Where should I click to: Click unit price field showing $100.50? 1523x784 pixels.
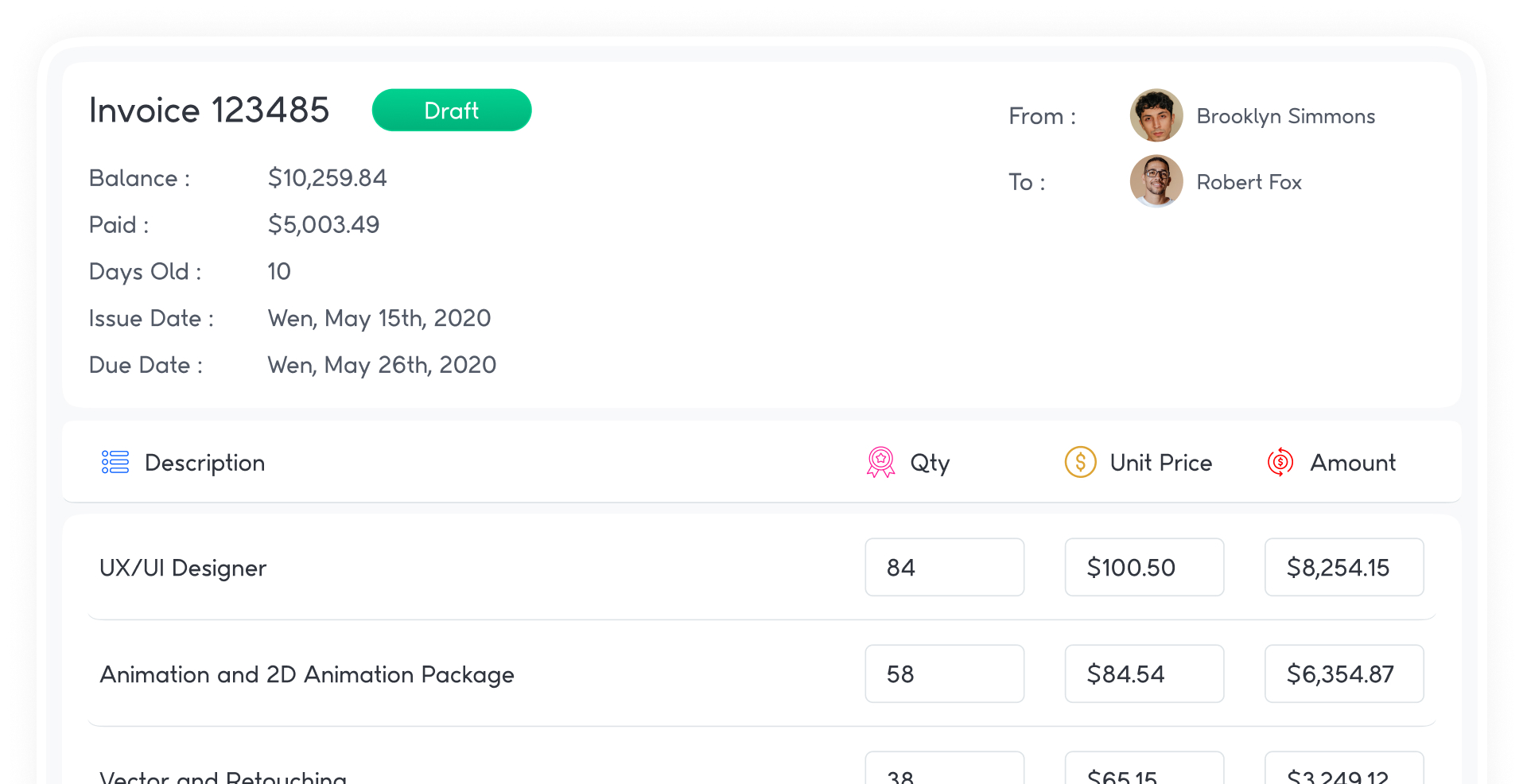[x=1144, y=567]
